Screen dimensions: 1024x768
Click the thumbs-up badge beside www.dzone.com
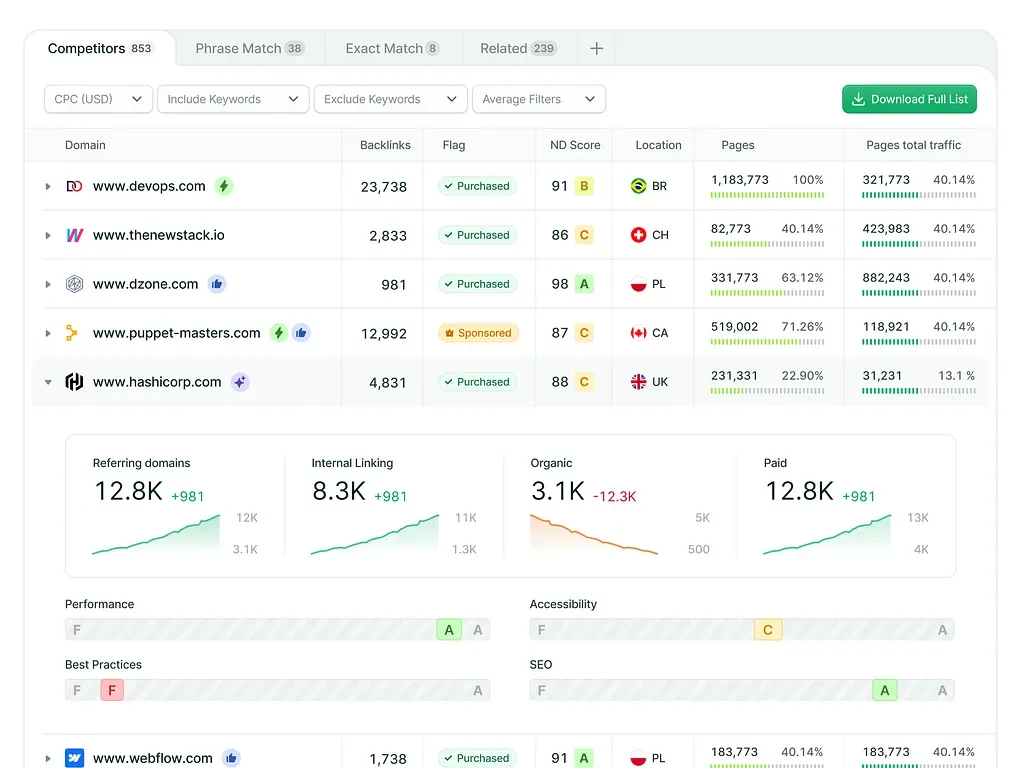coord(217,284)
